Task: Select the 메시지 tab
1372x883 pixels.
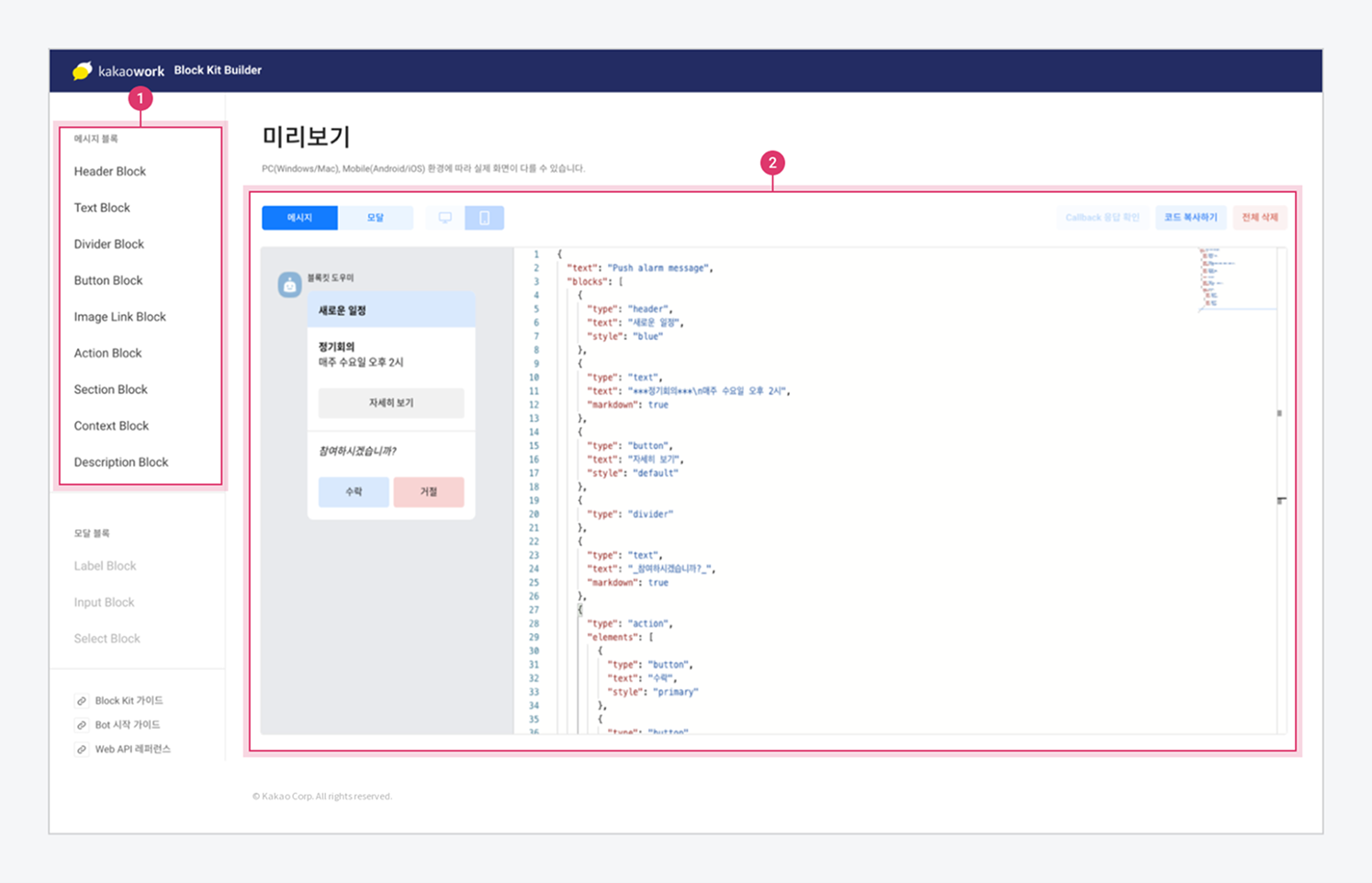Action: pyautogui.click(x=299, y=218)
